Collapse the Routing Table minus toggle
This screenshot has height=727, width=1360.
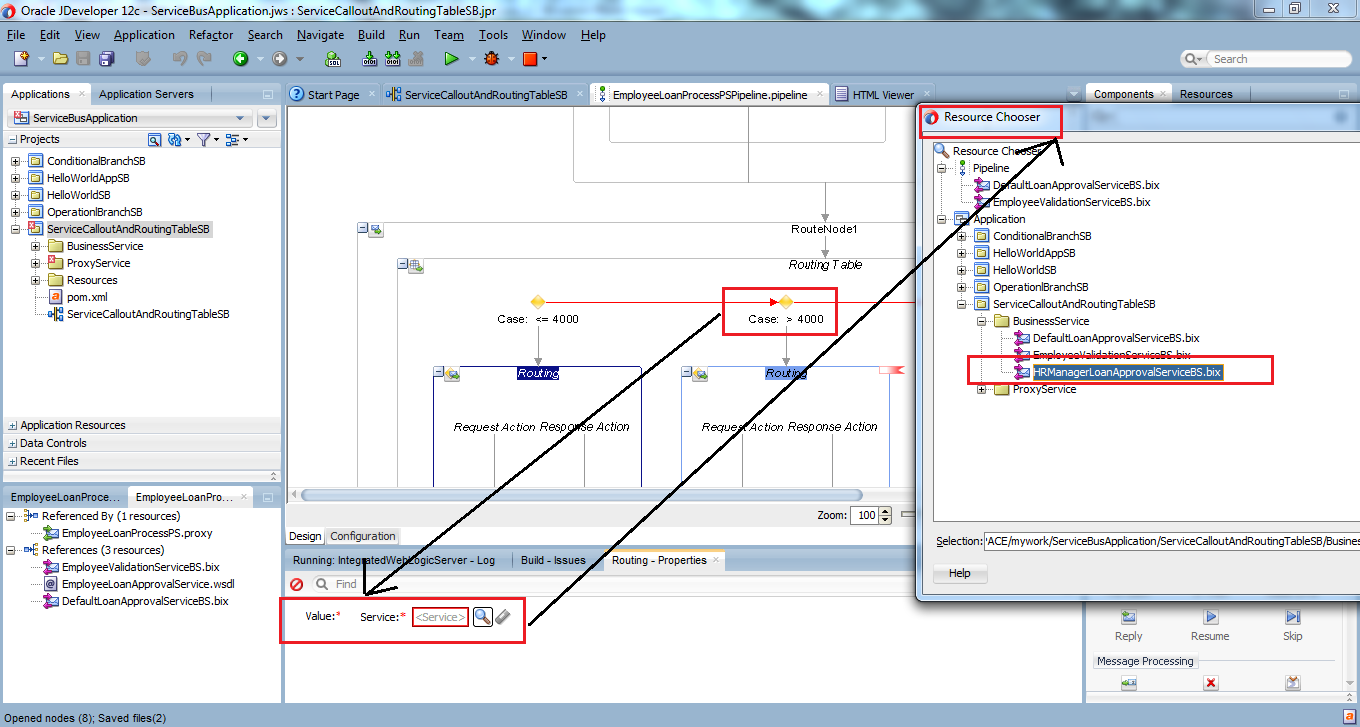403,264
